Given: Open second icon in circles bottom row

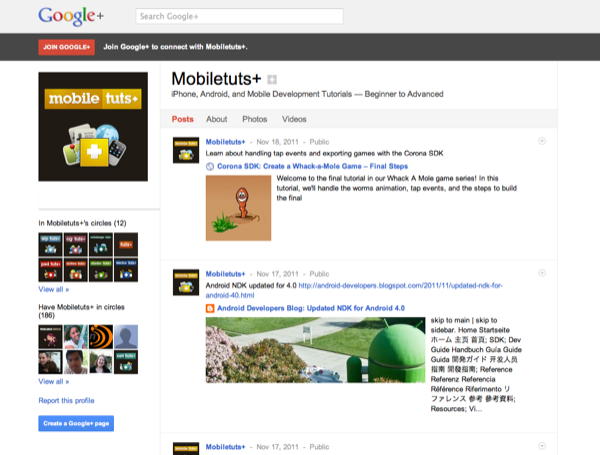Looking at the screenshot, I should point(75,270).
